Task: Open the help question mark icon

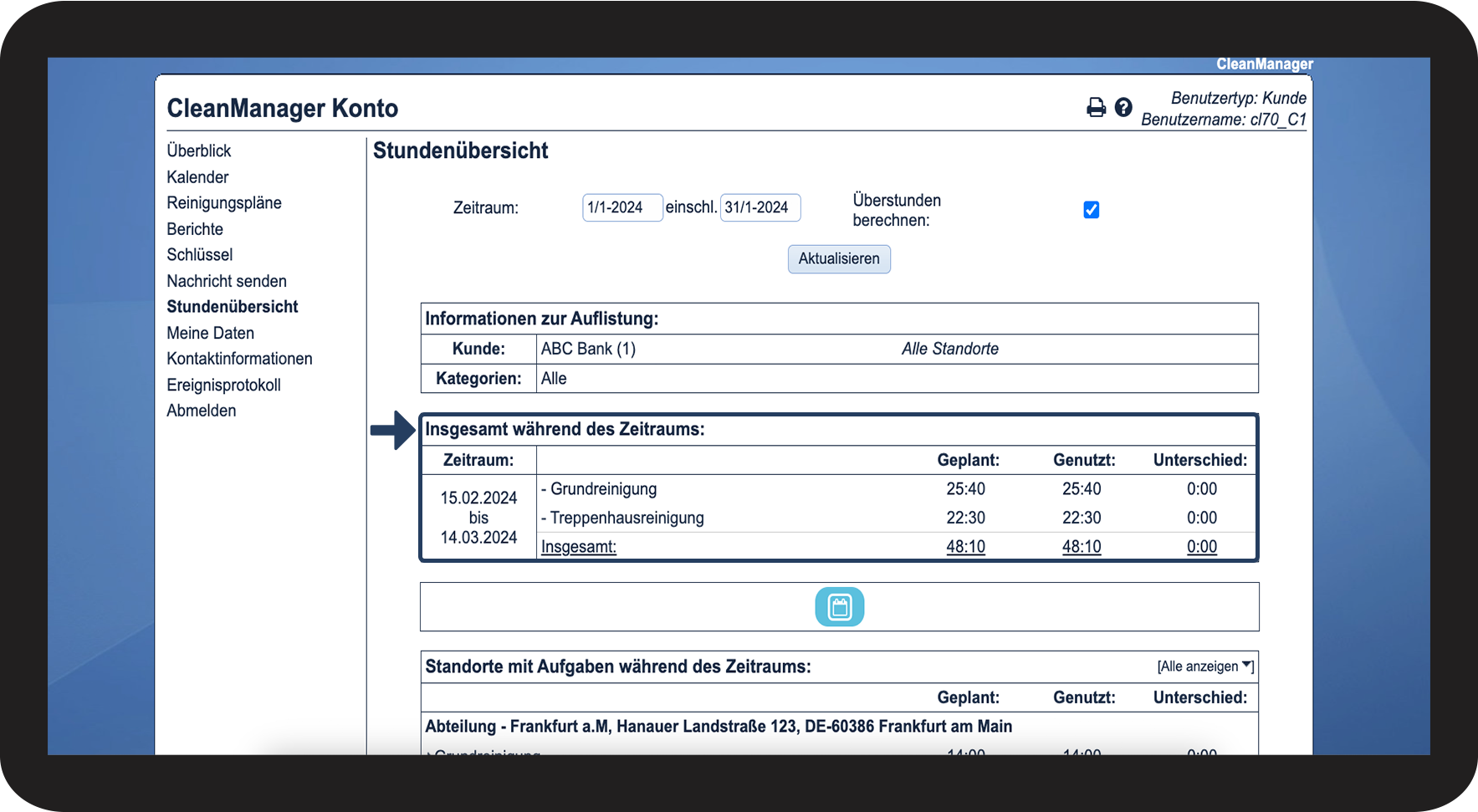Action: click(1123, 107)
